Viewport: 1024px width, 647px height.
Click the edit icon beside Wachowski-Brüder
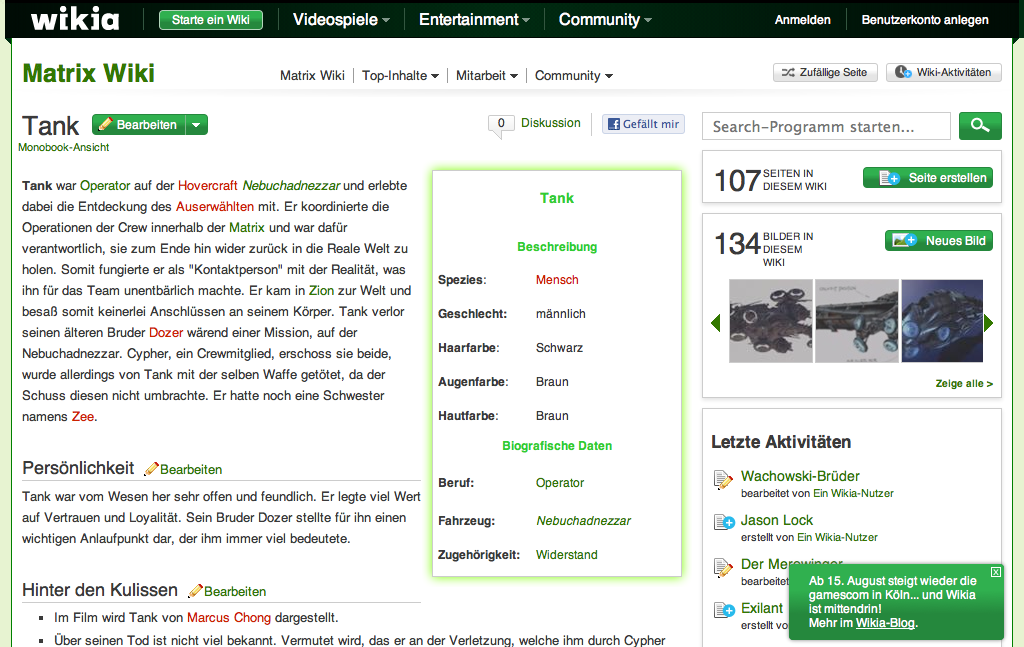click(x=724, y=479)
